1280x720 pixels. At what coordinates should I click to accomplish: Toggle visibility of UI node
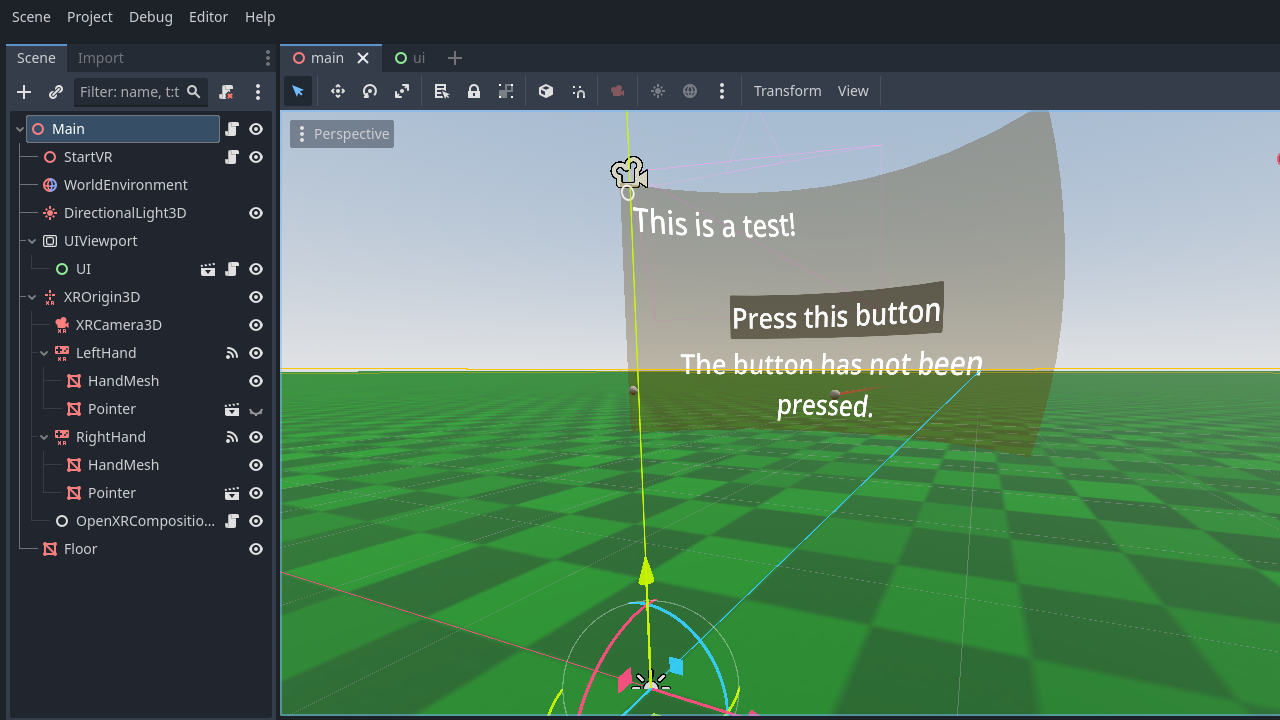[256, 269]
